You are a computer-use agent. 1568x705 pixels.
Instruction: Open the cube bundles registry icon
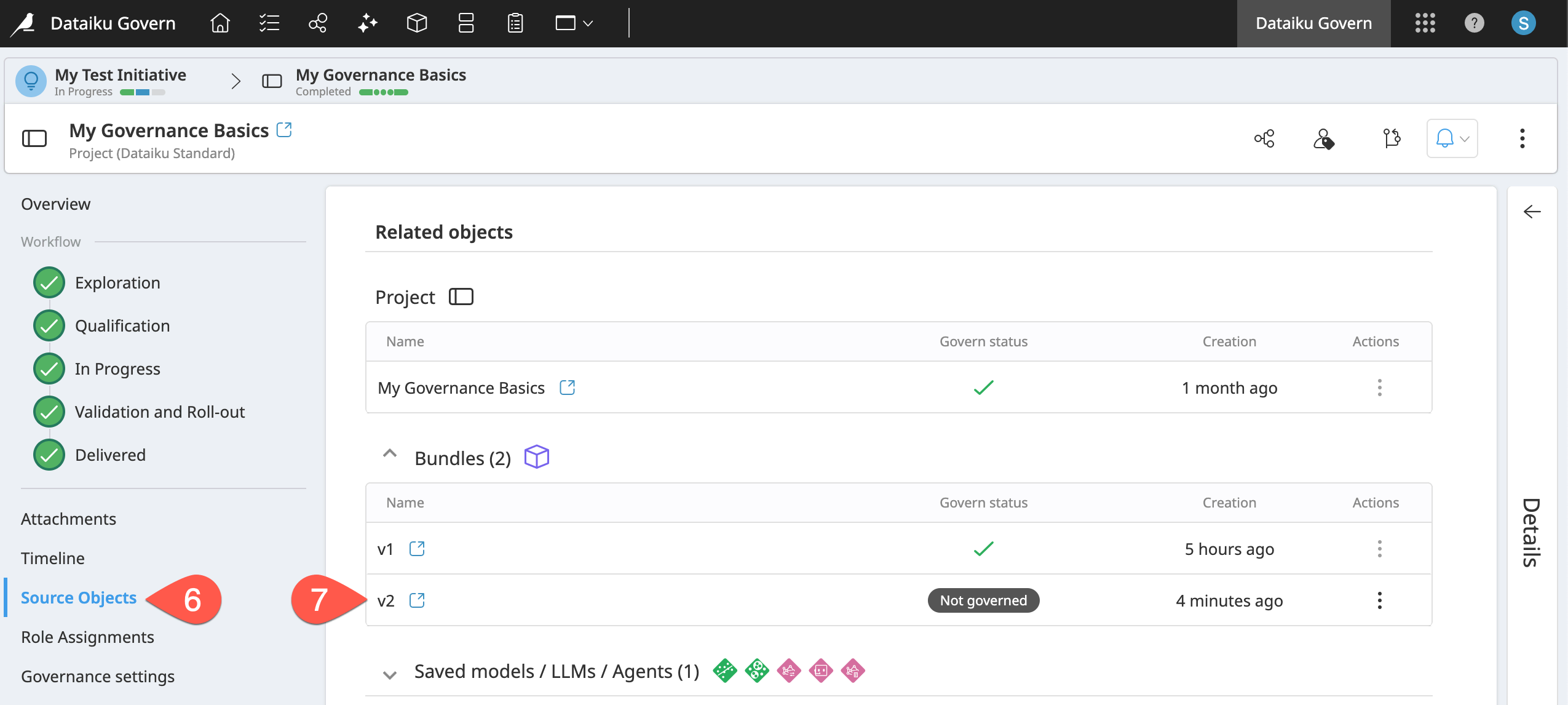pos(417,23)
